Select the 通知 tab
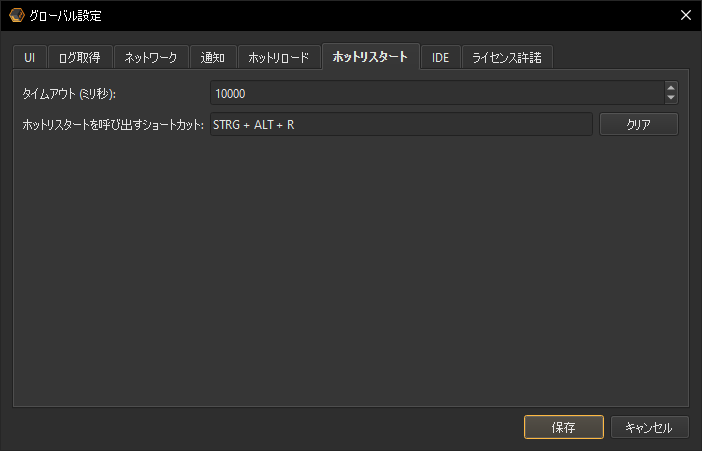The height and width of the screenshot is (451, 702). point(213,57)
